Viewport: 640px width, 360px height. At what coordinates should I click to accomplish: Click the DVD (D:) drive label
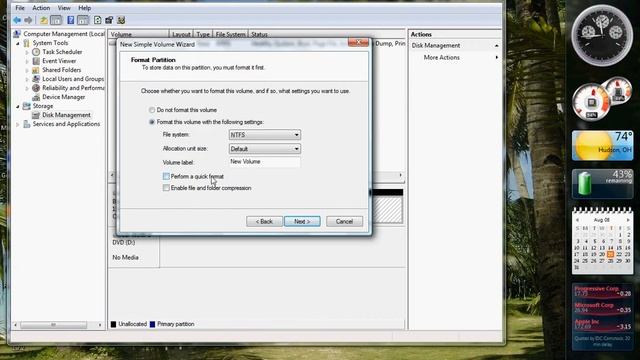click(x=124, y=242)
